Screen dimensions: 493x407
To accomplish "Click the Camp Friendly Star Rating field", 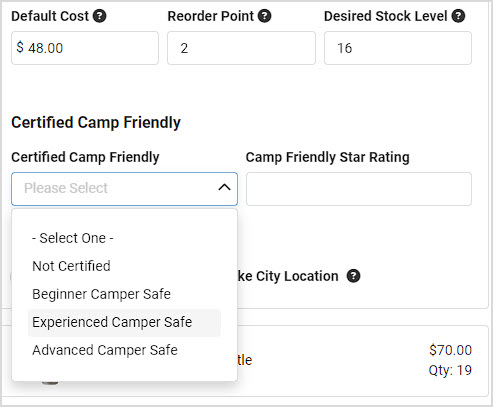I will (359, 189).
